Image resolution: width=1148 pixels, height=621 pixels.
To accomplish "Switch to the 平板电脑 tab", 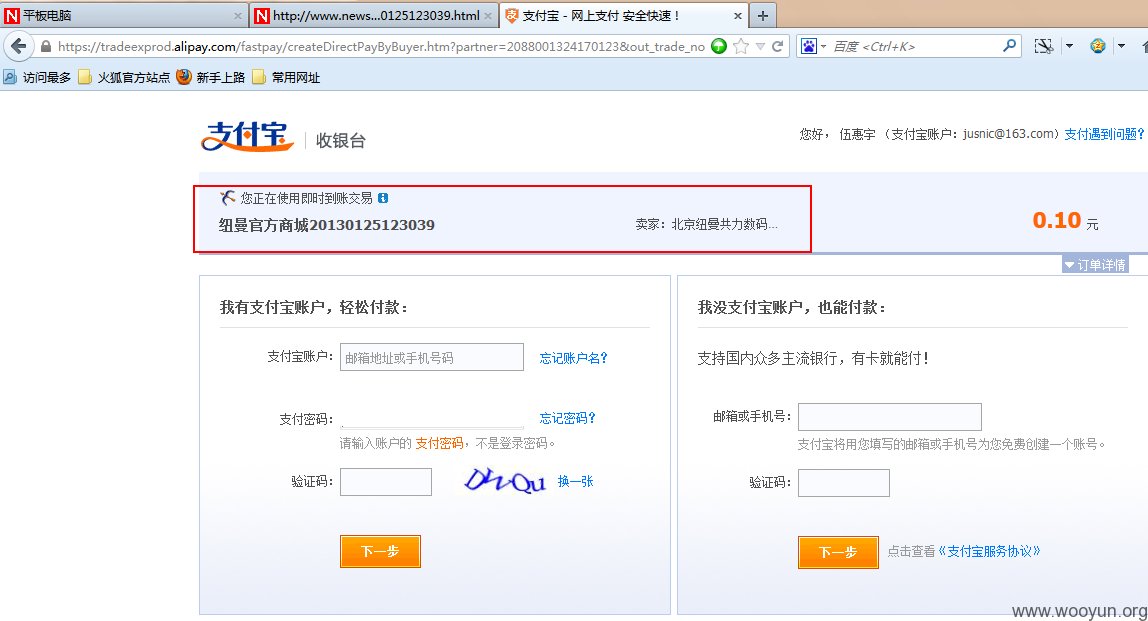I will [x=124, y=15].
